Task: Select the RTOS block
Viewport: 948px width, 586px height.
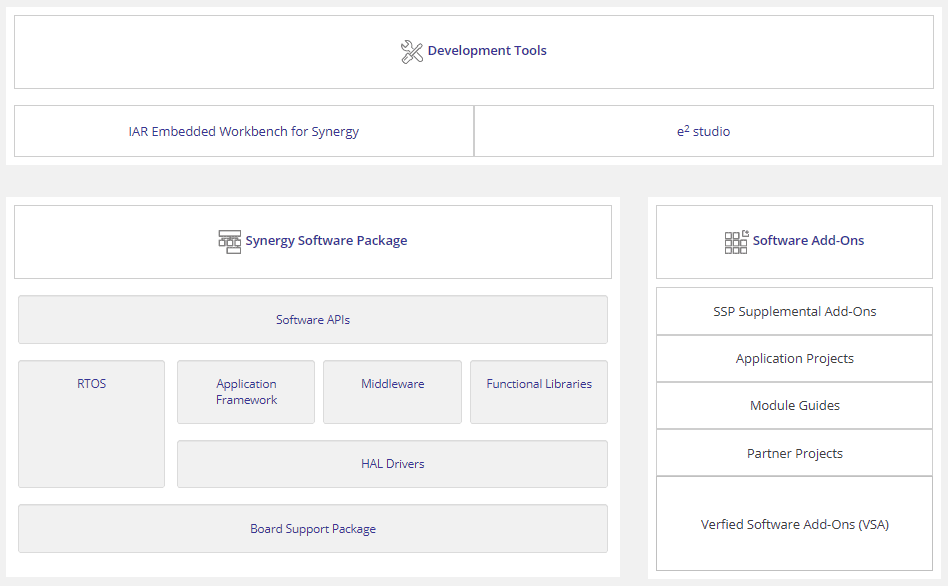Action: (x=91, y=424)
